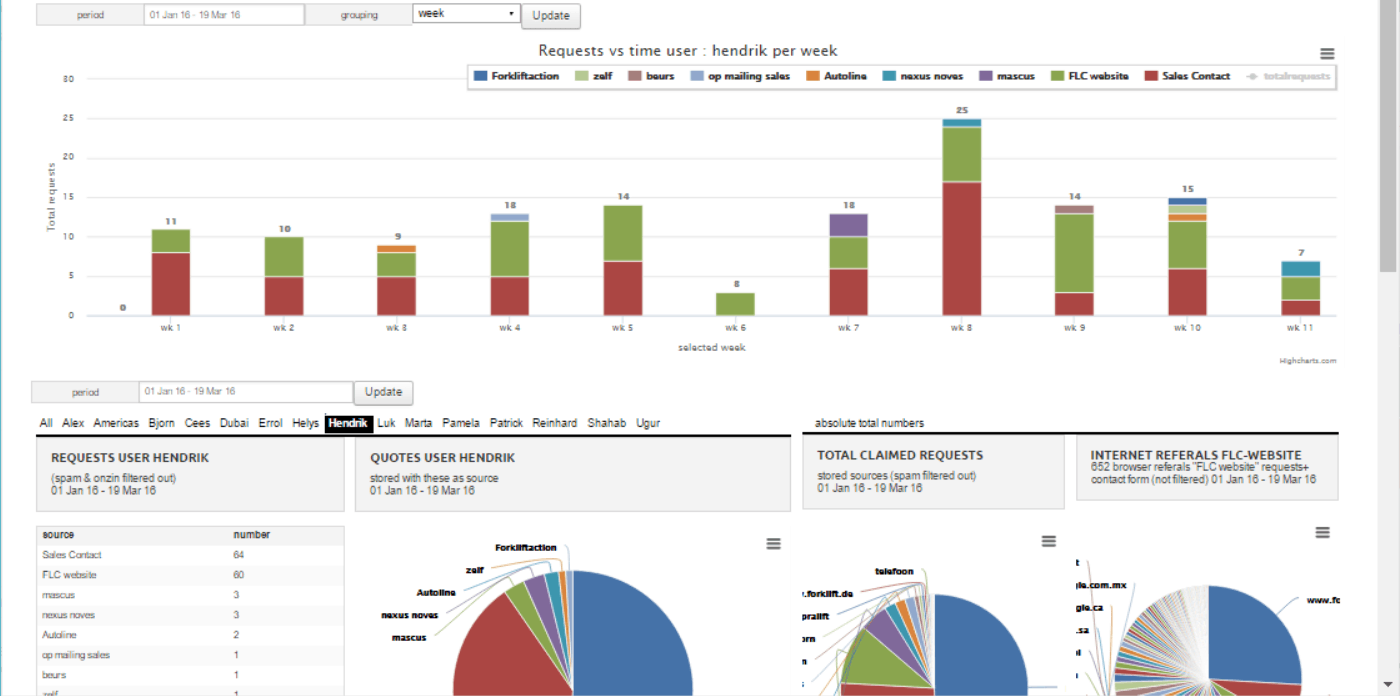Hide the op mailing sales legend series

740,76
